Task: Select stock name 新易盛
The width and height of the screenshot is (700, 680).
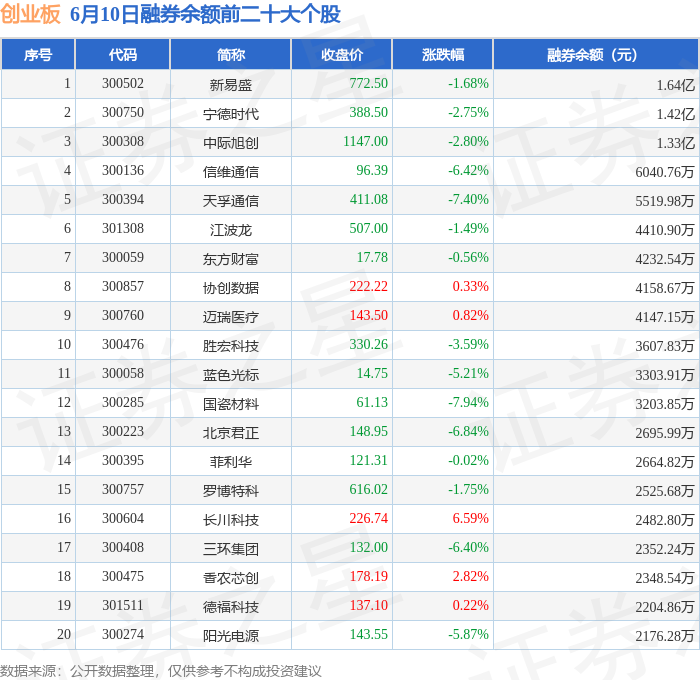Action: tap(231, 85)
